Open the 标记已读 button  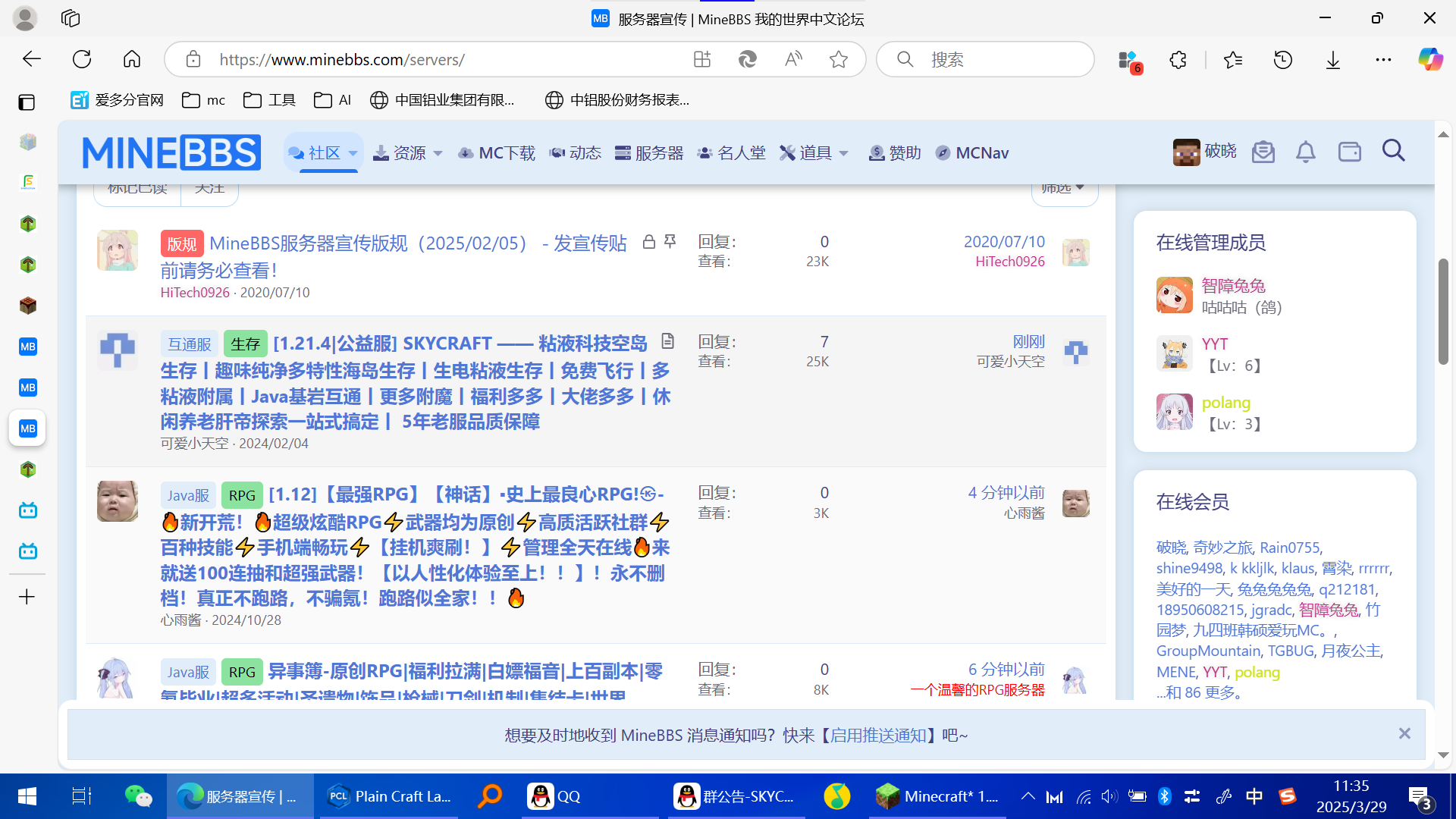tap(137, 190)
